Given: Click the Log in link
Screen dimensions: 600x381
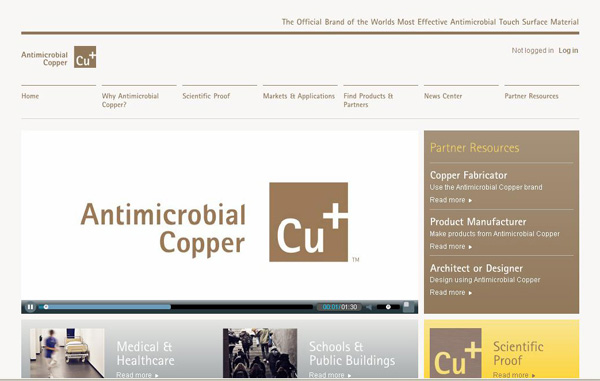Looking at the screenshot, I should tap(568, 50).
